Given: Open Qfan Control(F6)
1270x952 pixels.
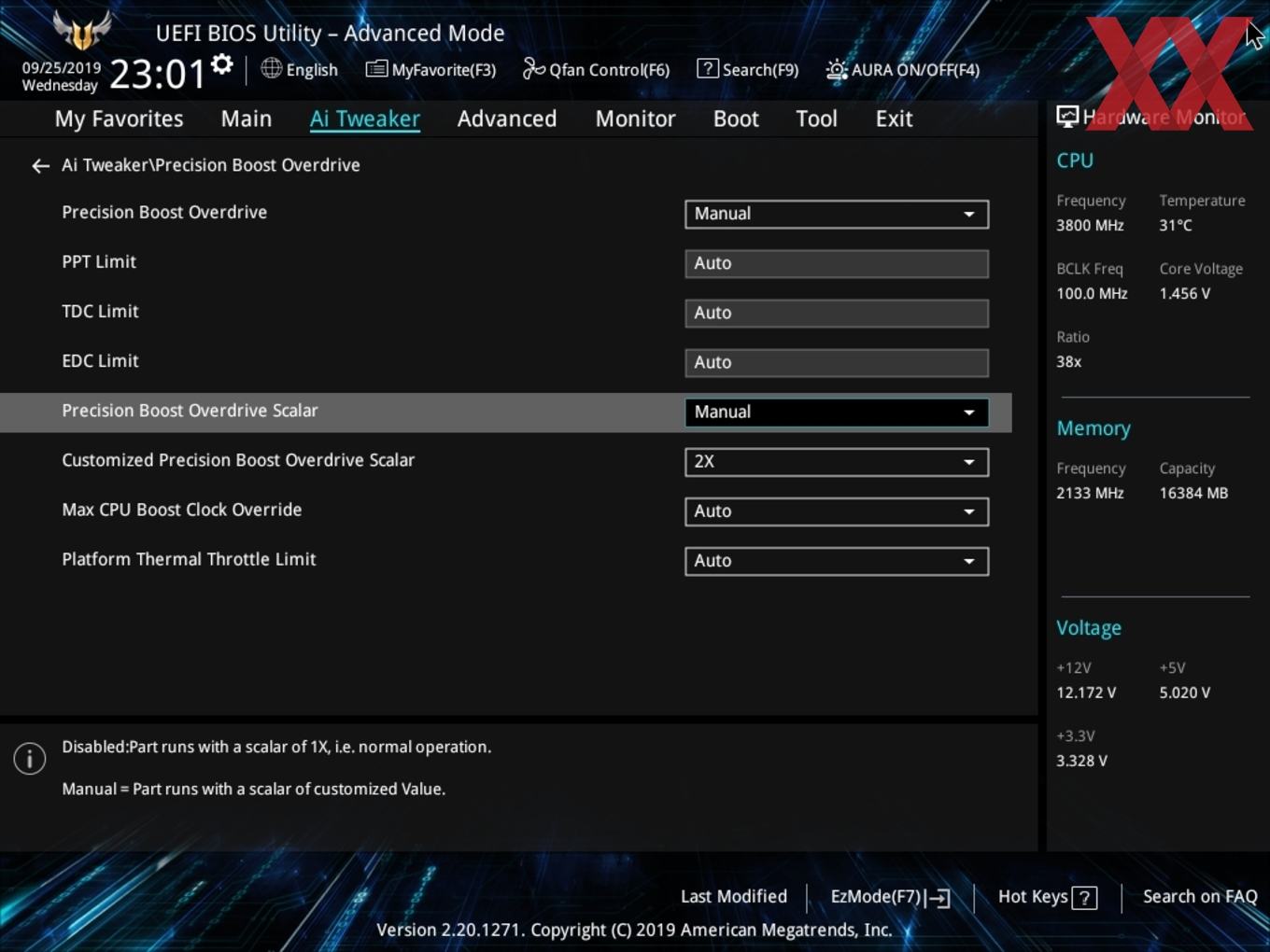Looking at the screenshot, I should [x=596, y=69].
